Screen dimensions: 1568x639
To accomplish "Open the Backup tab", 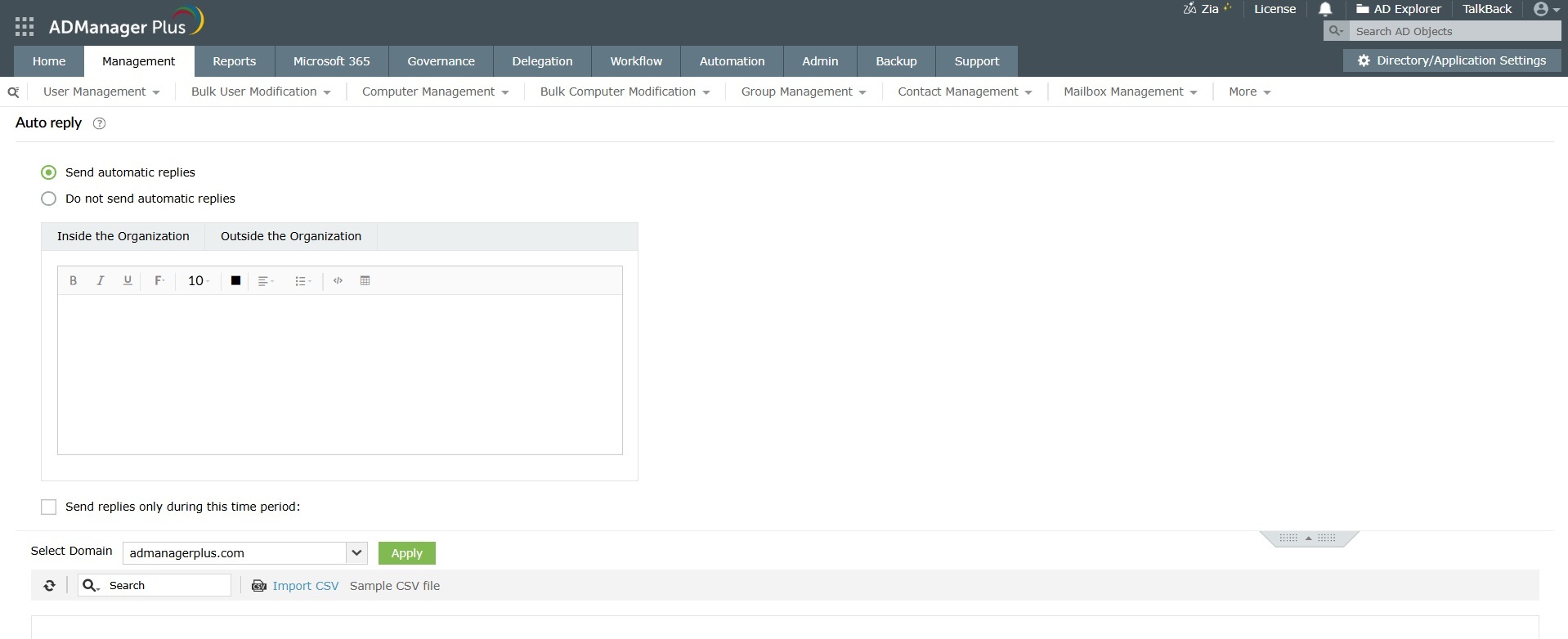I will [x=896, y=61].
